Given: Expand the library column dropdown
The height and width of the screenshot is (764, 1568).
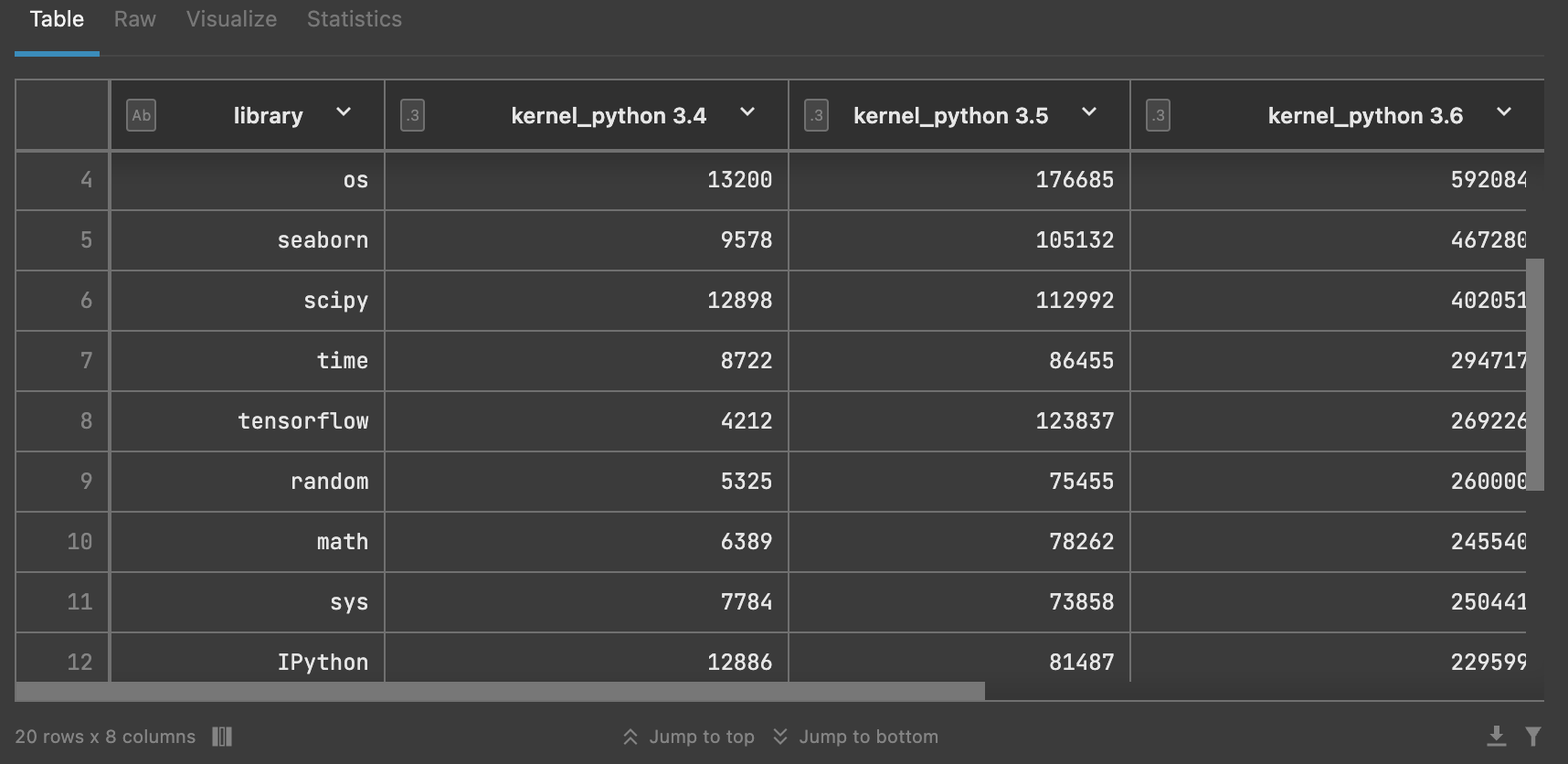Looking at the screenshot, I should click(x=344, y=112).
